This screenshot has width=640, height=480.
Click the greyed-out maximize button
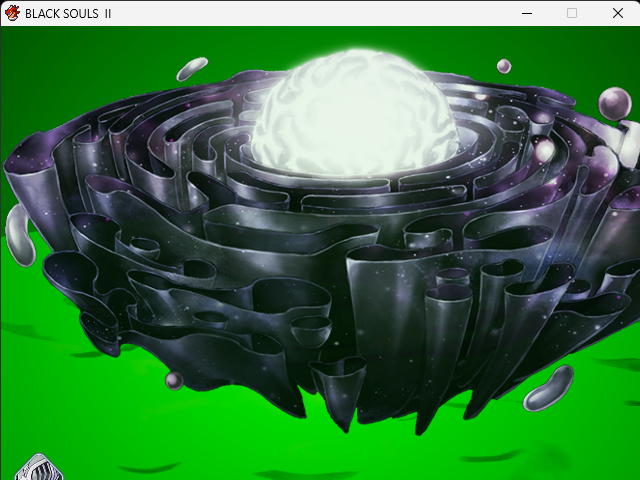(x=572, y=13)
